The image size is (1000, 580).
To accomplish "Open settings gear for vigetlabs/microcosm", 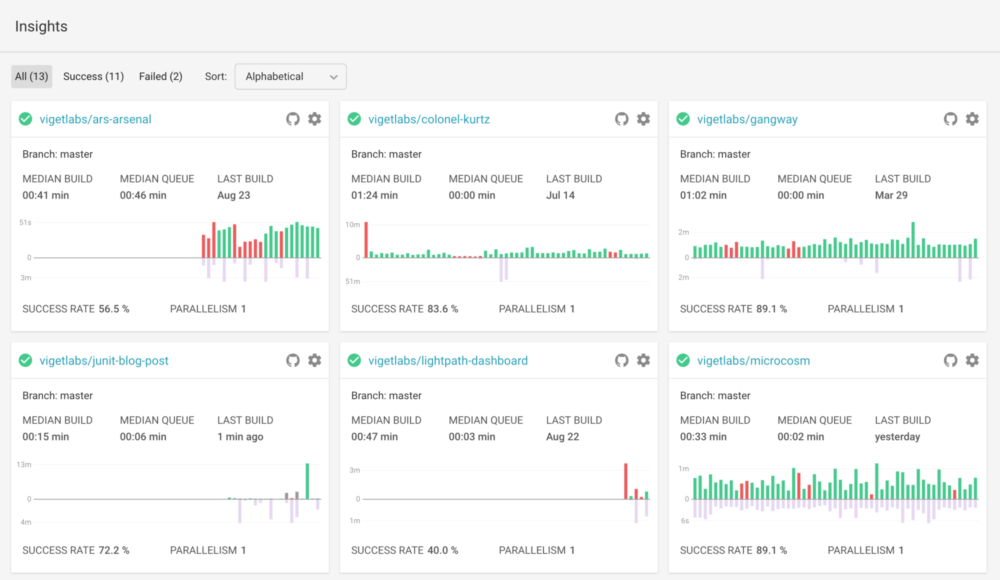I will tap(972, 360).
